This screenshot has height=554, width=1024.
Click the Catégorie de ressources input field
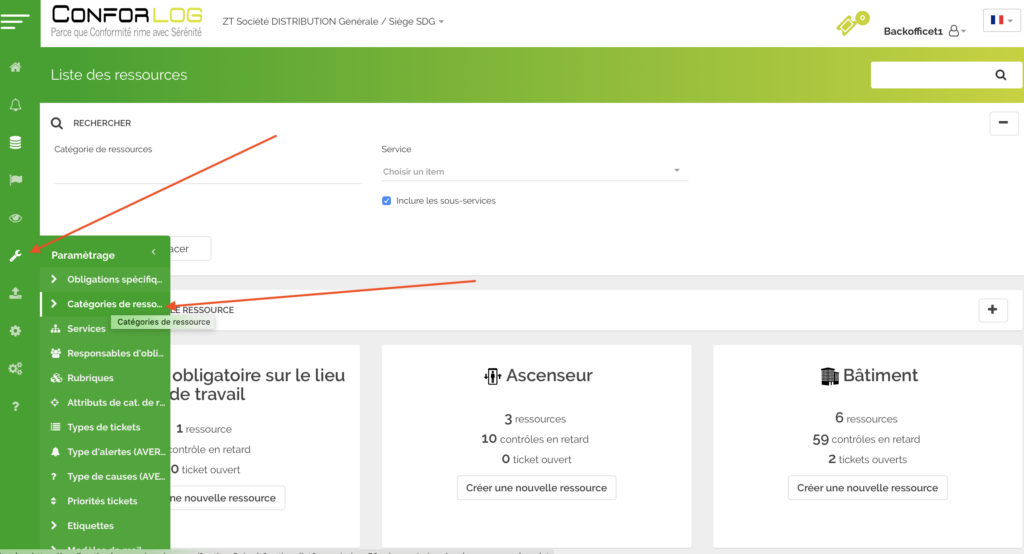tap(207, 172)
